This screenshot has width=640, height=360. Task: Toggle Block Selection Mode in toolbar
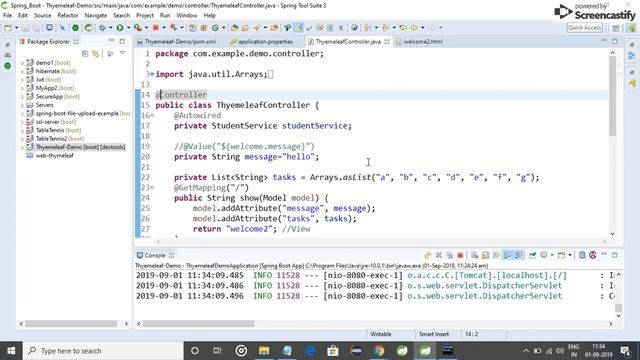330,28
